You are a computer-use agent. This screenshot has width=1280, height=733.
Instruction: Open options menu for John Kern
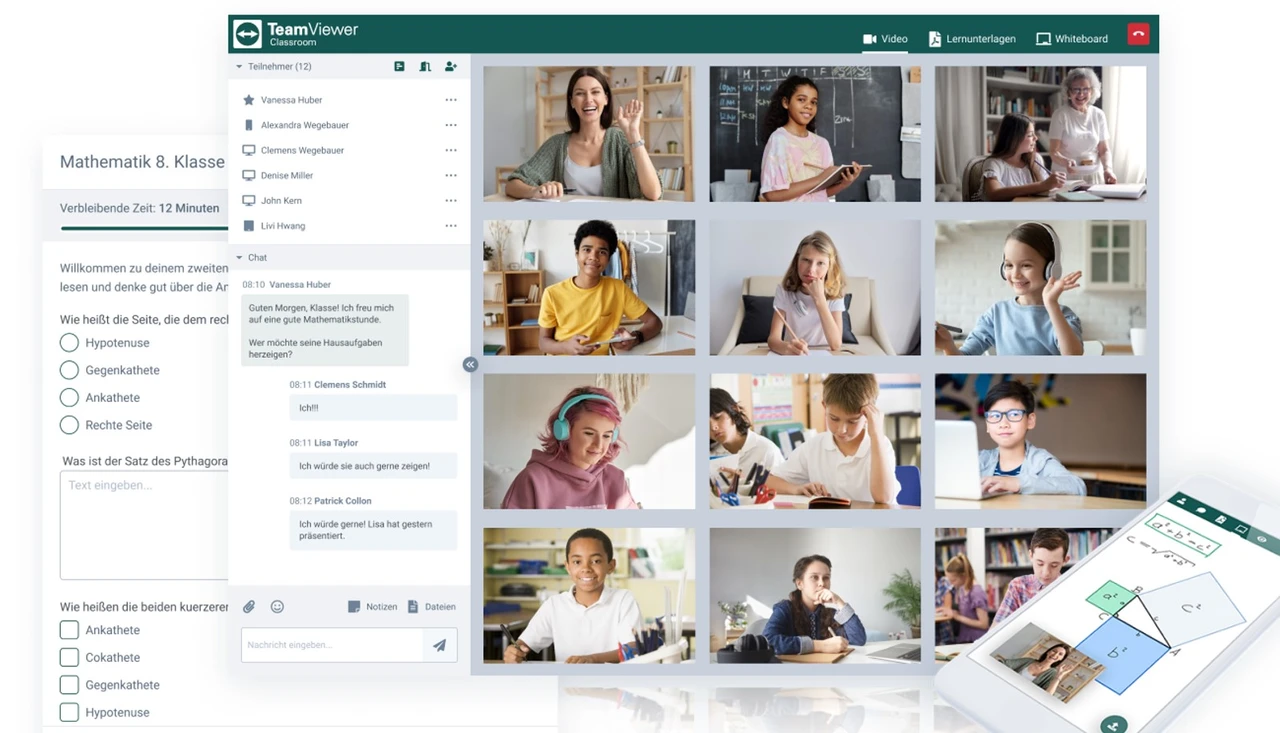click(x=451, y=201)
